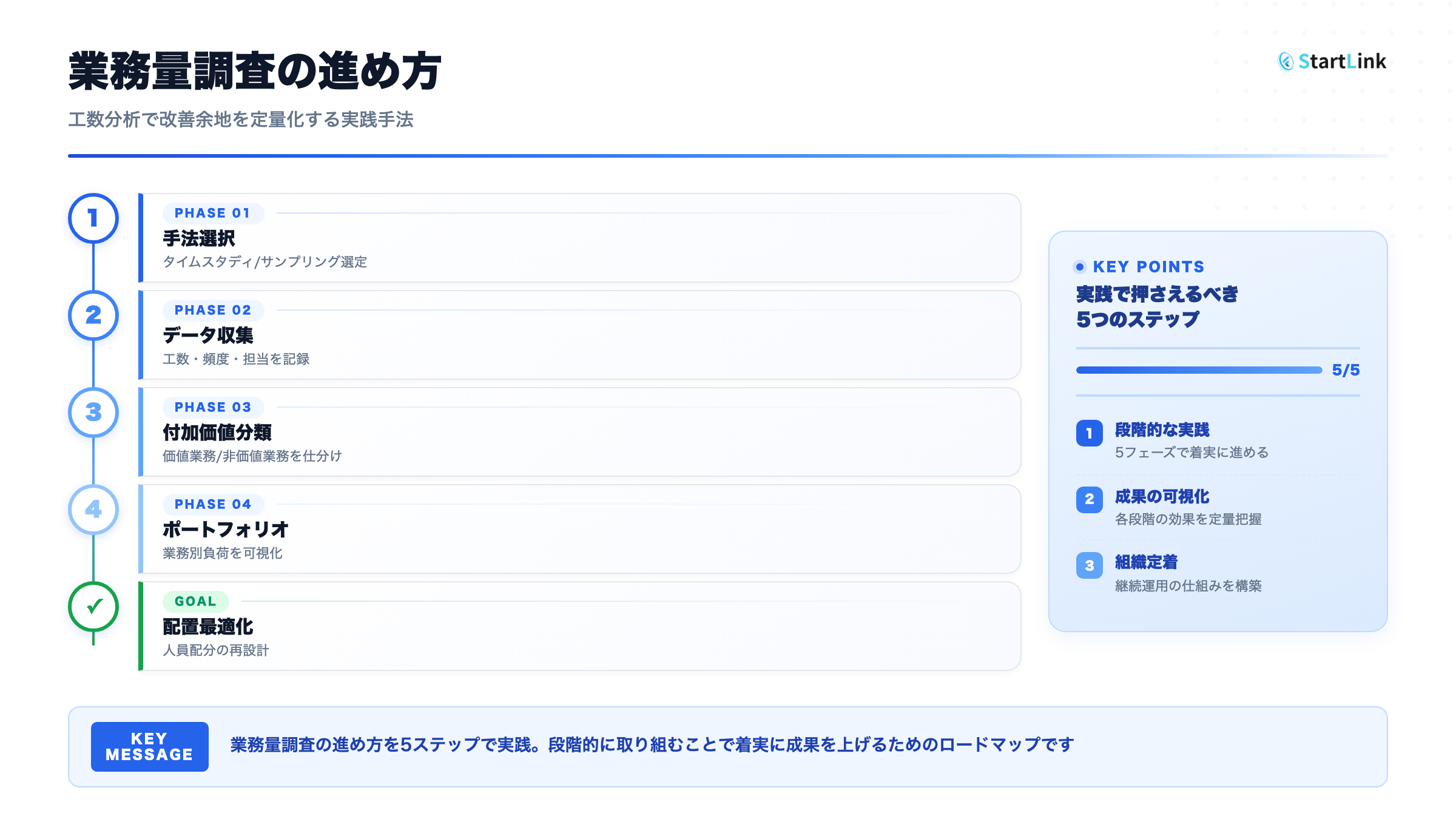Click the green GOAL label pill

coord(195,602)
